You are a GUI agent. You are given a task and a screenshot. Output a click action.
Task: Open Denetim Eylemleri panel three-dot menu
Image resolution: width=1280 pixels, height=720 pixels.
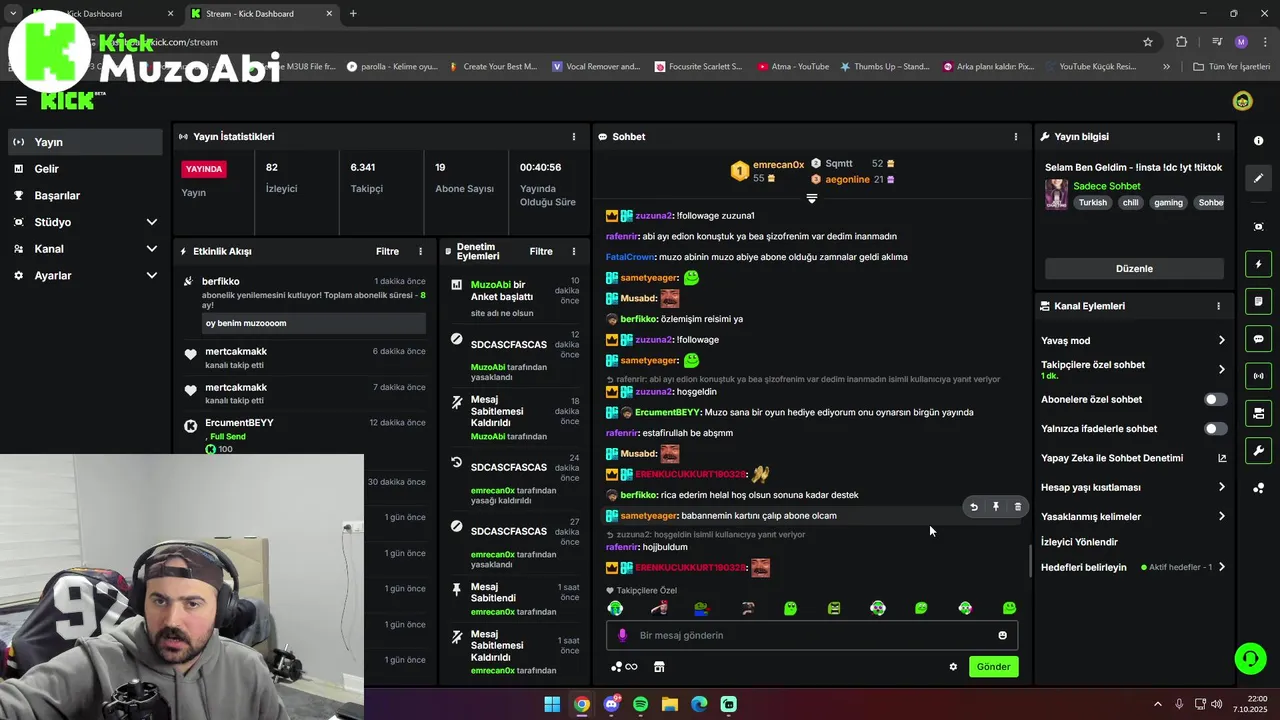(574, 252)
